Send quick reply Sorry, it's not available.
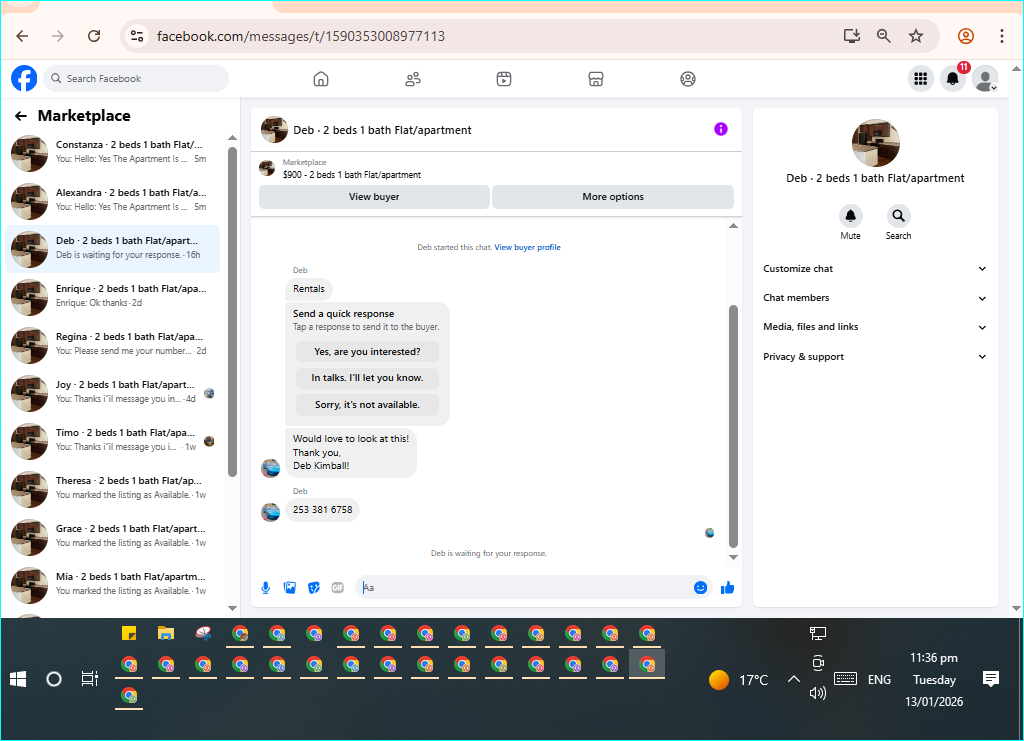1024x741 pixels. [367, 405]
